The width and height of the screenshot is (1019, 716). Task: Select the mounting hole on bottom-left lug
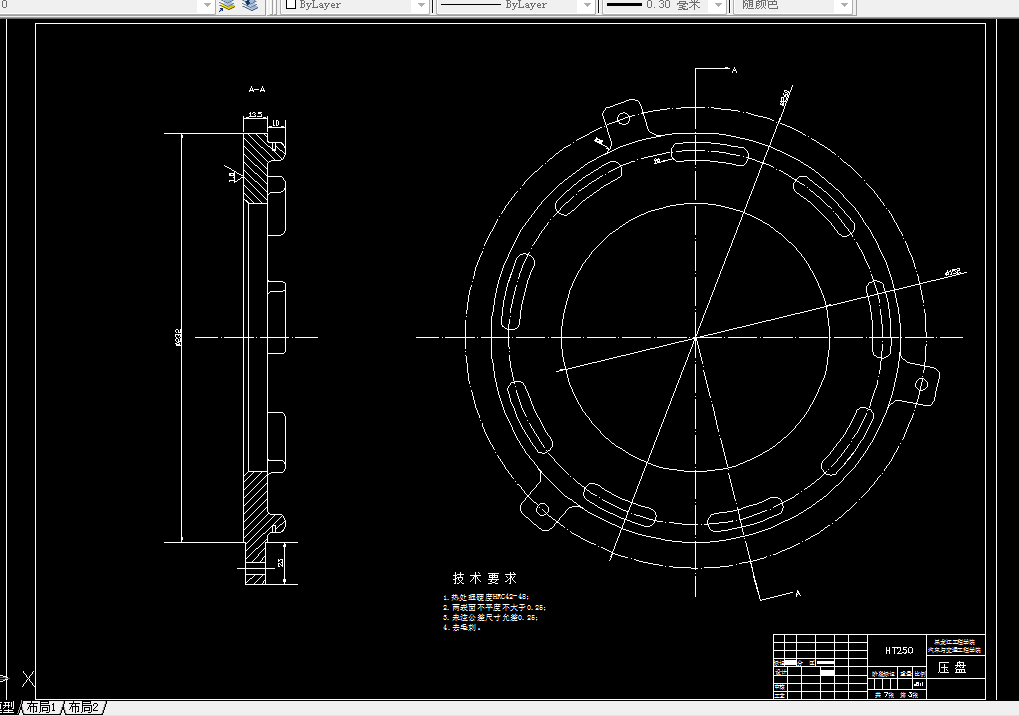(x=543, y=509)
